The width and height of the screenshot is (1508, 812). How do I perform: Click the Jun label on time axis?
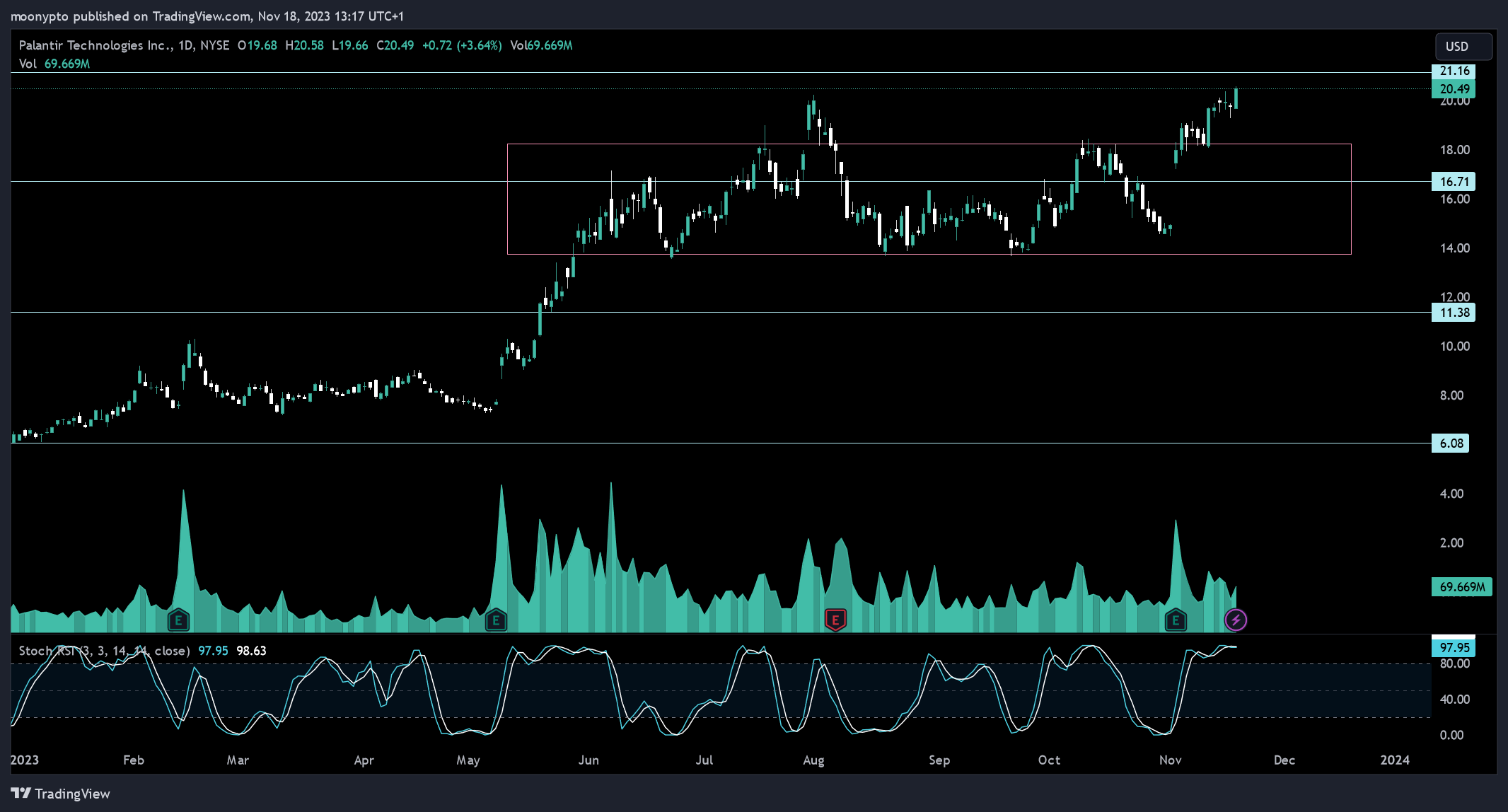[588, 760]
